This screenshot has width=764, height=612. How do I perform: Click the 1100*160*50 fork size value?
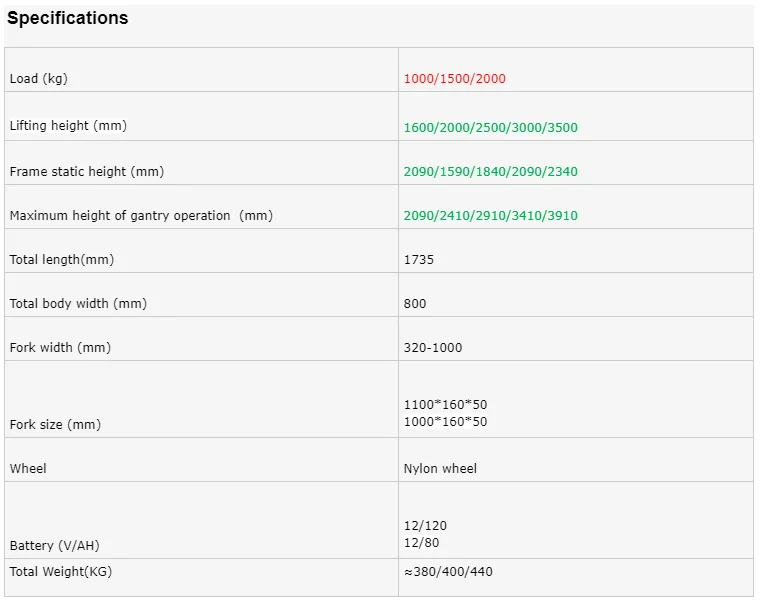coord(446,405)
